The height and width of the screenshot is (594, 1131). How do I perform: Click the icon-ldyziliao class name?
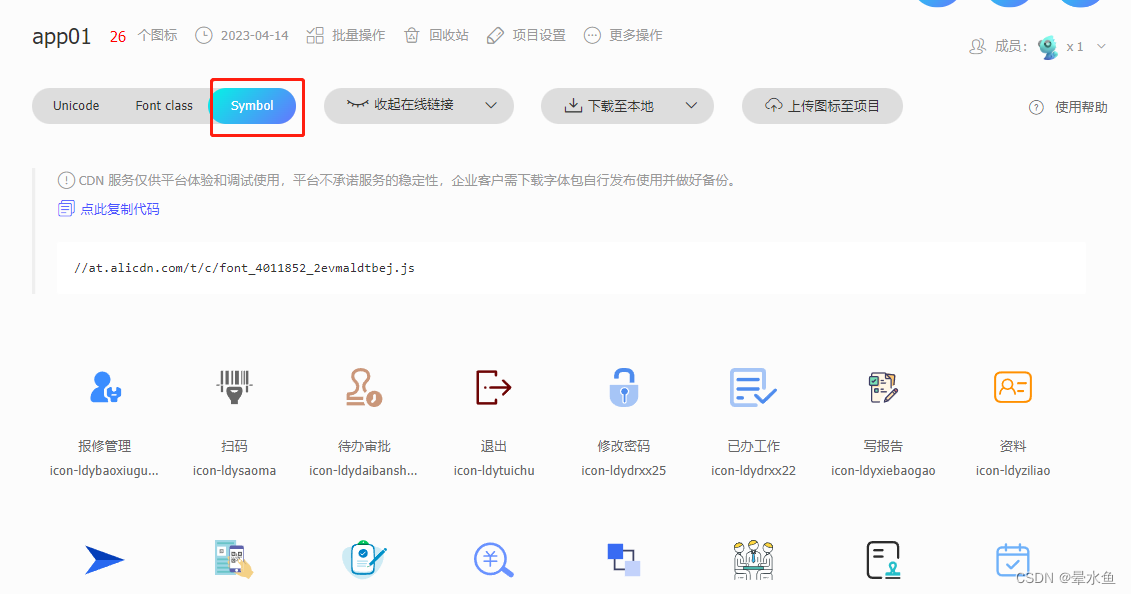pos(1013,471)
